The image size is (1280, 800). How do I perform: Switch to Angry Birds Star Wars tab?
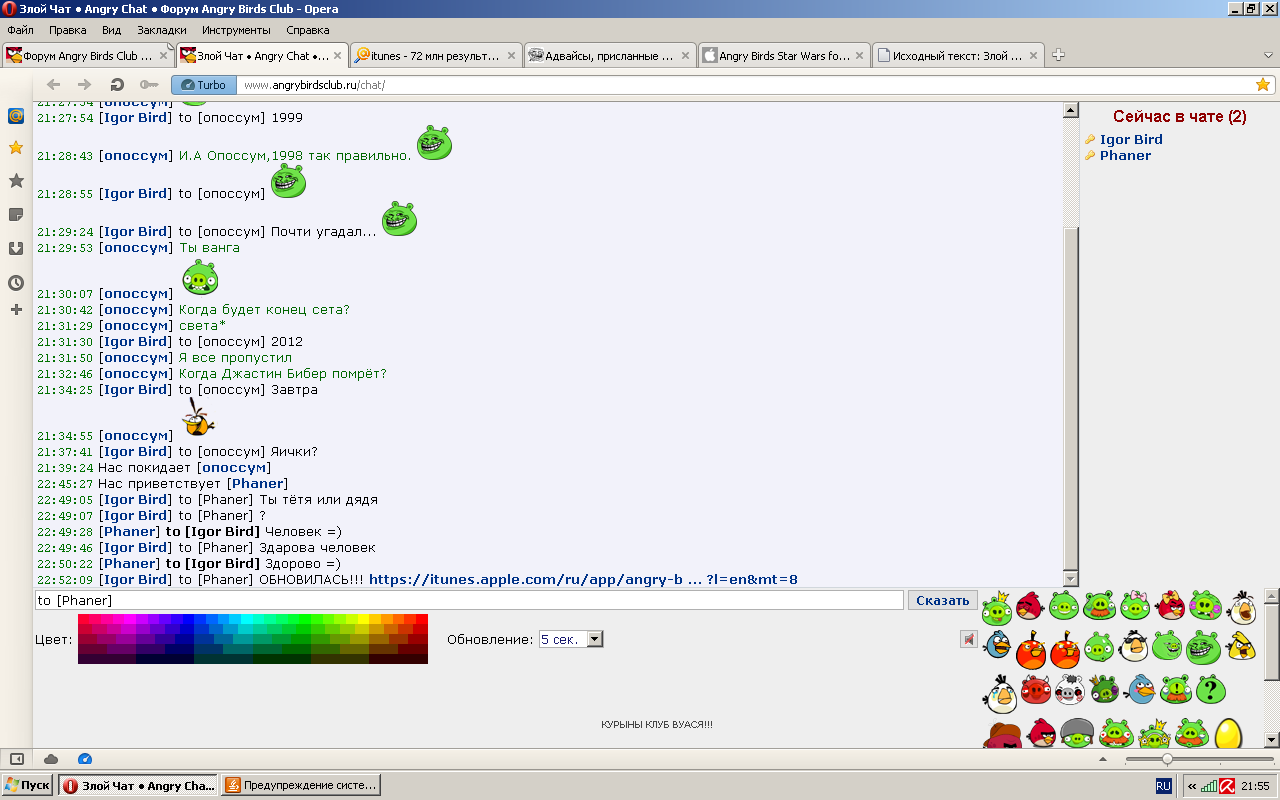click(784, 56)
